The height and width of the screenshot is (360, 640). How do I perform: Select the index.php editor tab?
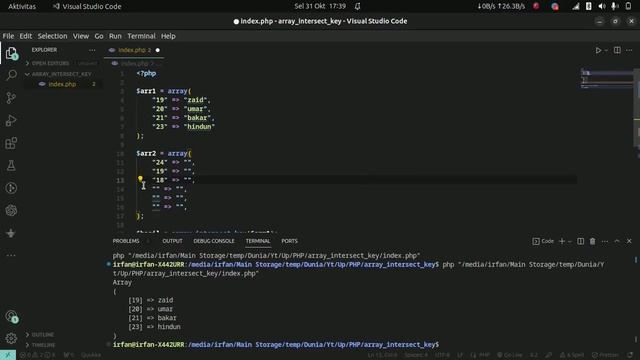[134, 50]
